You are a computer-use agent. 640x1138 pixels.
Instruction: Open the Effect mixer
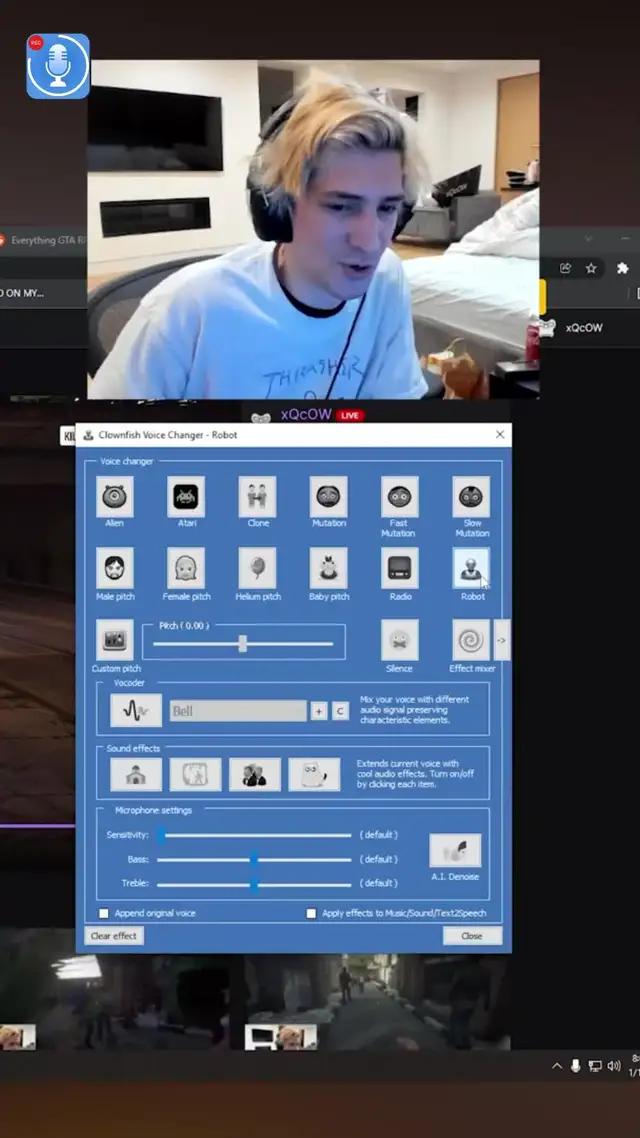click(x=471, y=640)
